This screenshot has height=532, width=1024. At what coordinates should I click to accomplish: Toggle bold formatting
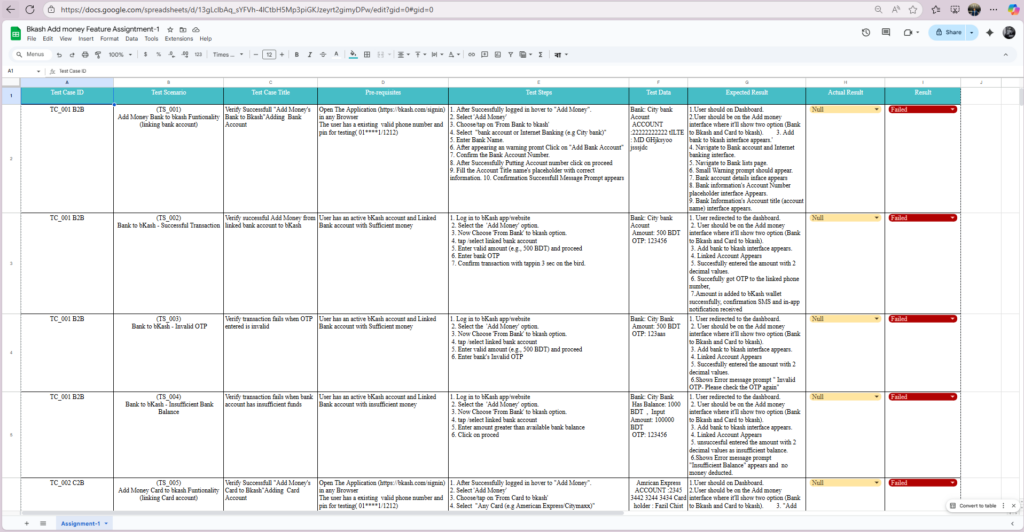(x=296, y=55)
